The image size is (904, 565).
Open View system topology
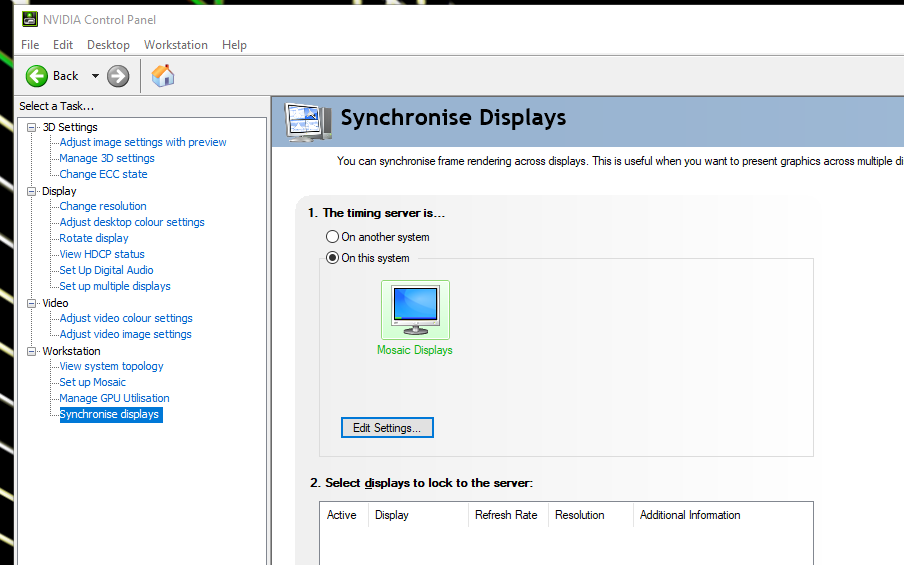tap(111, 366)
